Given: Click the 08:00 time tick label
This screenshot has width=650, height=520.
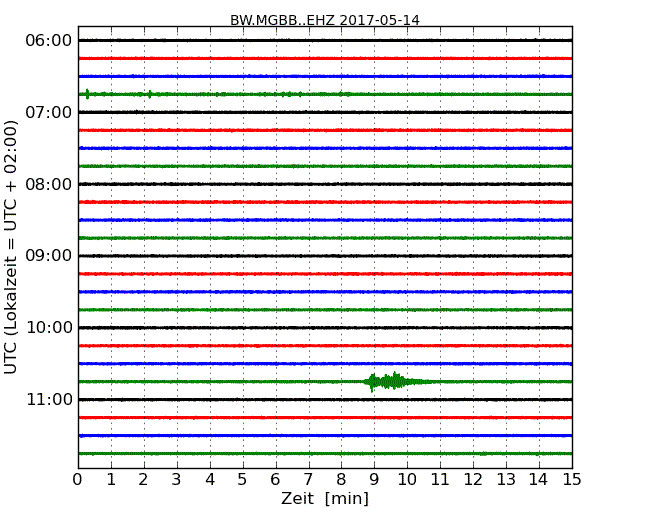Looking at the screenshot, I should pos(49,184).
